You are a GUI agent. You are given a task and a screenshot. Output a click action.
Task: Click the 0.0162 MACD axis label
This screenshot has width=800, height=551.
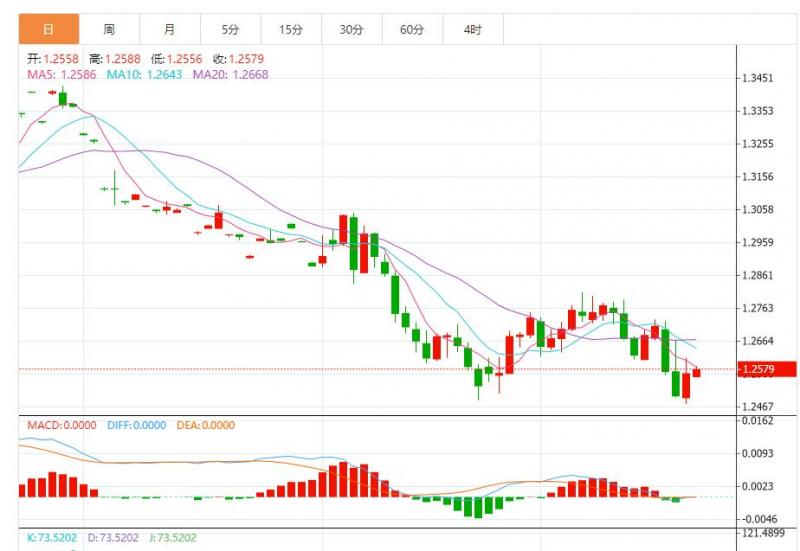click(x=758, y=421)
